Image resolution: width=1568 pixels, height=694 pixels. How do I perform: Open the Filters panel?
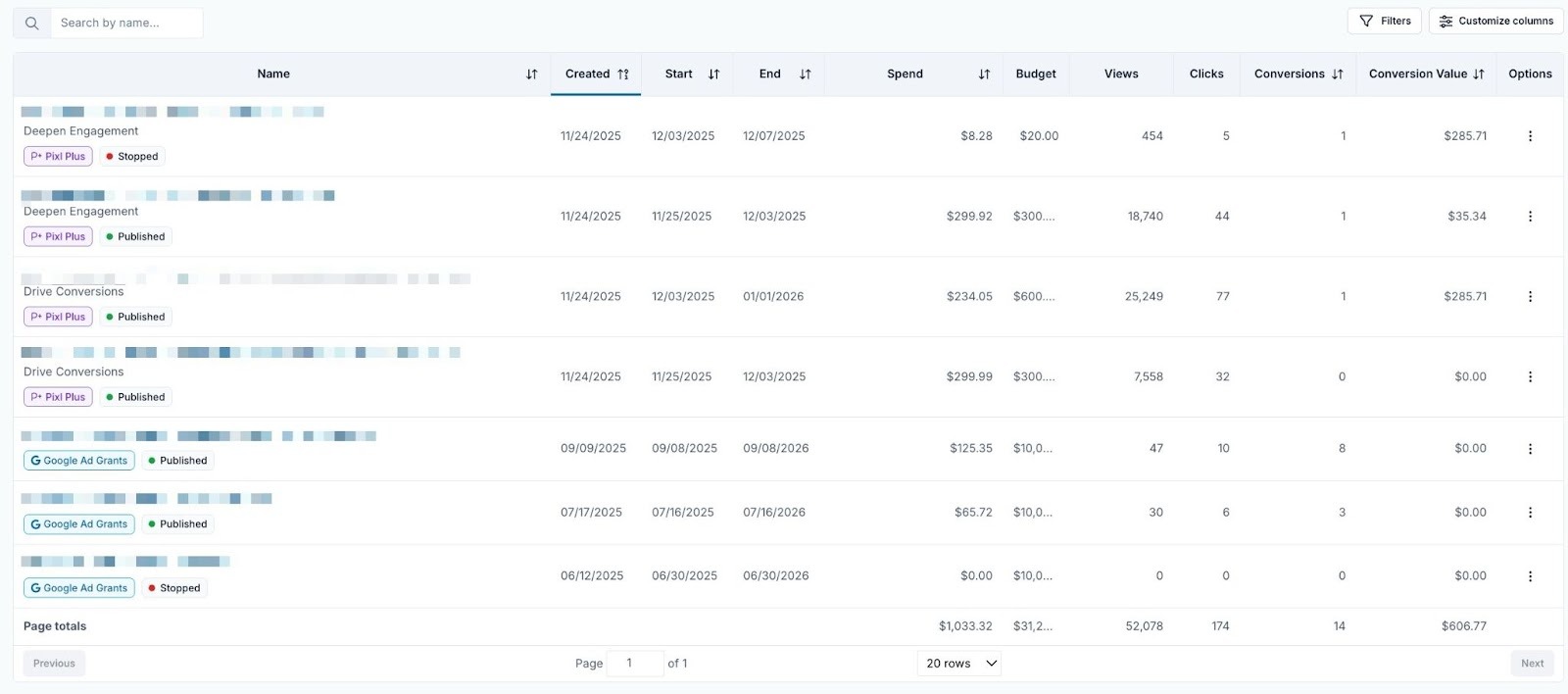1384,21
